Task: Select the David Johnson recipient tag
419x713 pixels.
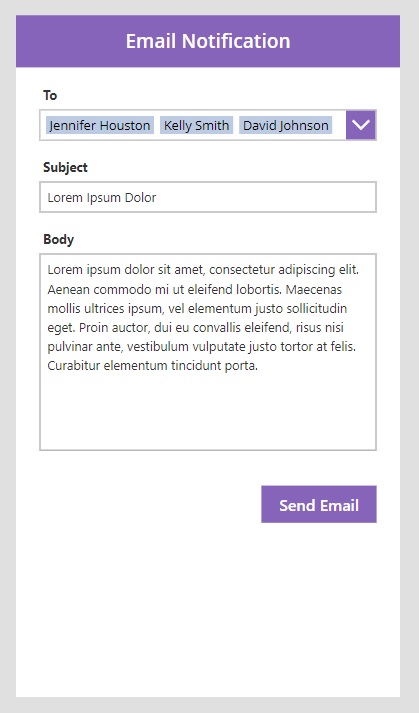Action: 285,125
